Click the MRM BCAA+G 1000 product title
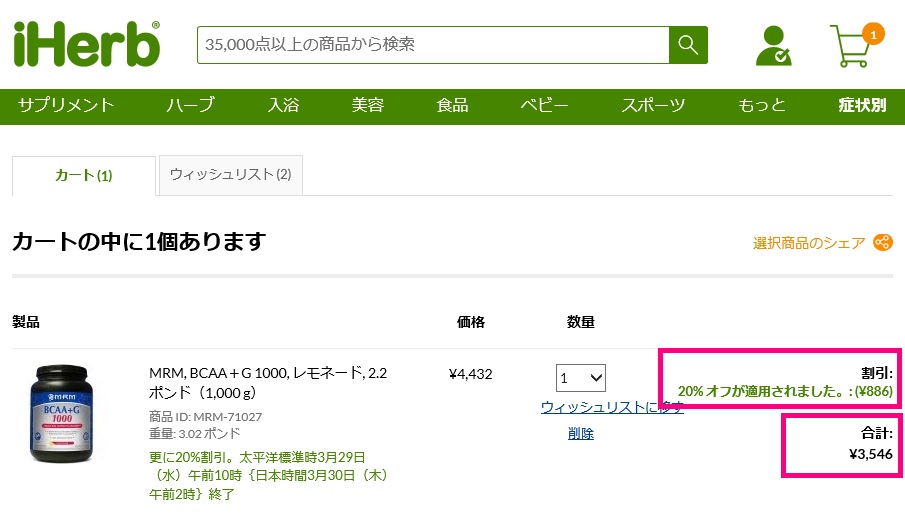Viewport: 905px width, 517px height. pos(268,383)
